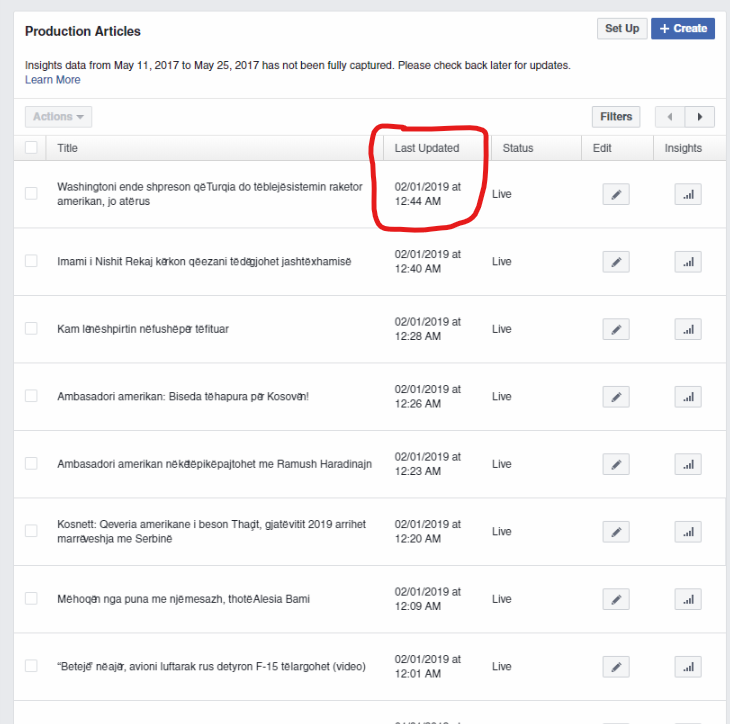
Task: Select the Imami i Nishit Rekaj checkbox
Action: tap(31, 261)
